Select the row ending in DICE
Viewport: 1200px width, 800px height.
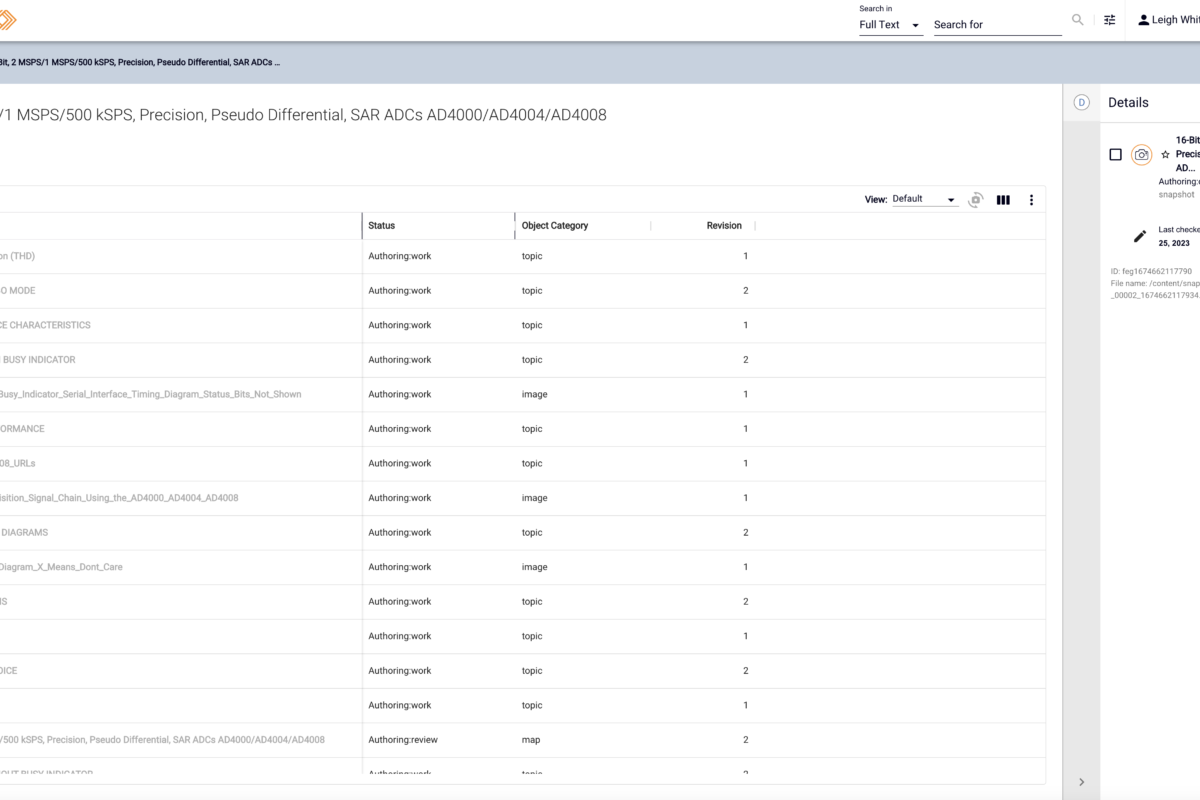point(522,671)
